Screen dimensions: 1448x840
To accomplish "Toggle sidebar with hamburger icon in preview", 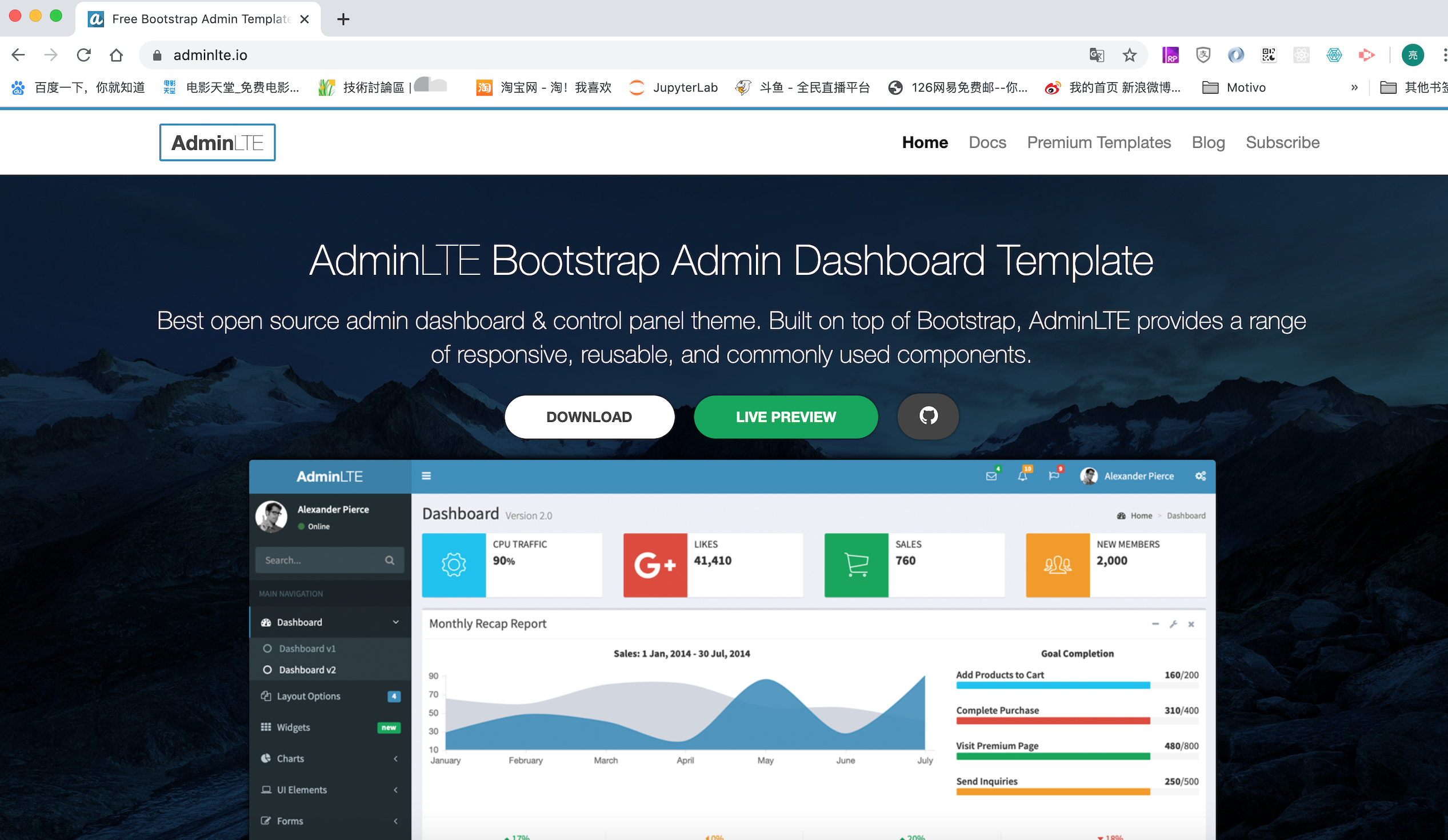I will pos(426,476).
